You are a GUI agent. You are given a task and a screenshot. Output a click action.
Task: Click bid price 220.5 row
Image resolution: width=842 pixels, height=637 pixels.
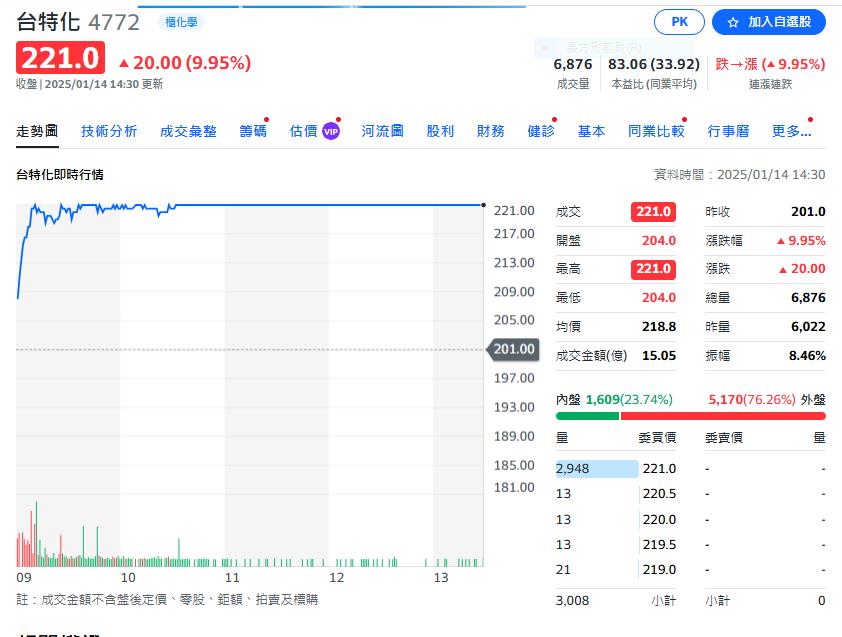[x=616, y=494]
